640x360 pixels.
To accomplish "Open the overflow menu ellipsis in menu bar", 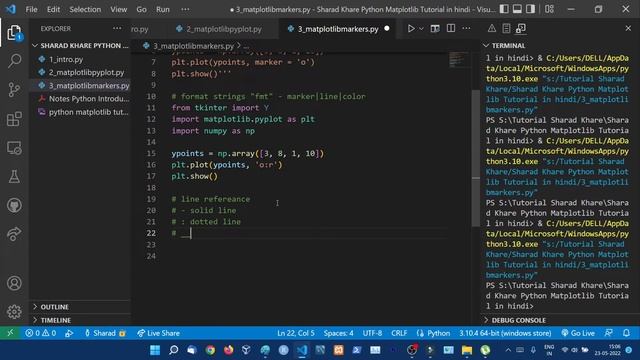I will pyautogui.click(x=185, y=9).
